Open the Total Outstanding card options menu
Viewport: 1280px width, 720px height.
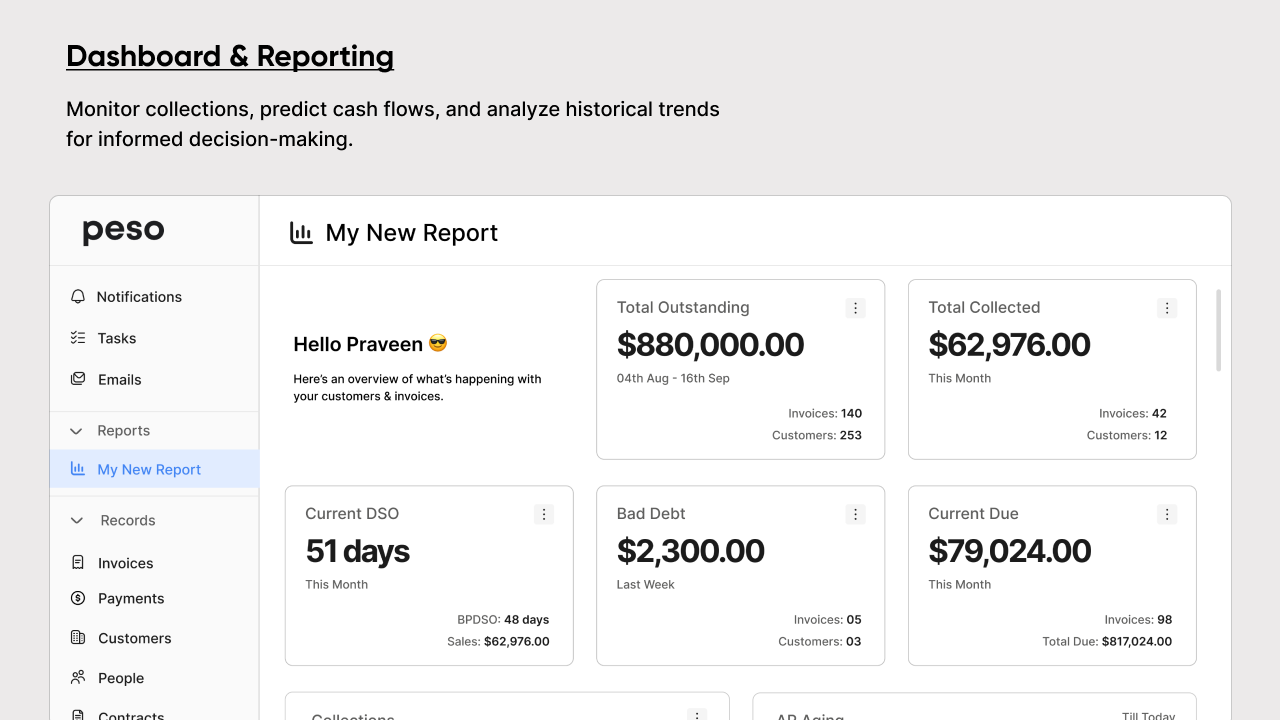coord(855,308)
